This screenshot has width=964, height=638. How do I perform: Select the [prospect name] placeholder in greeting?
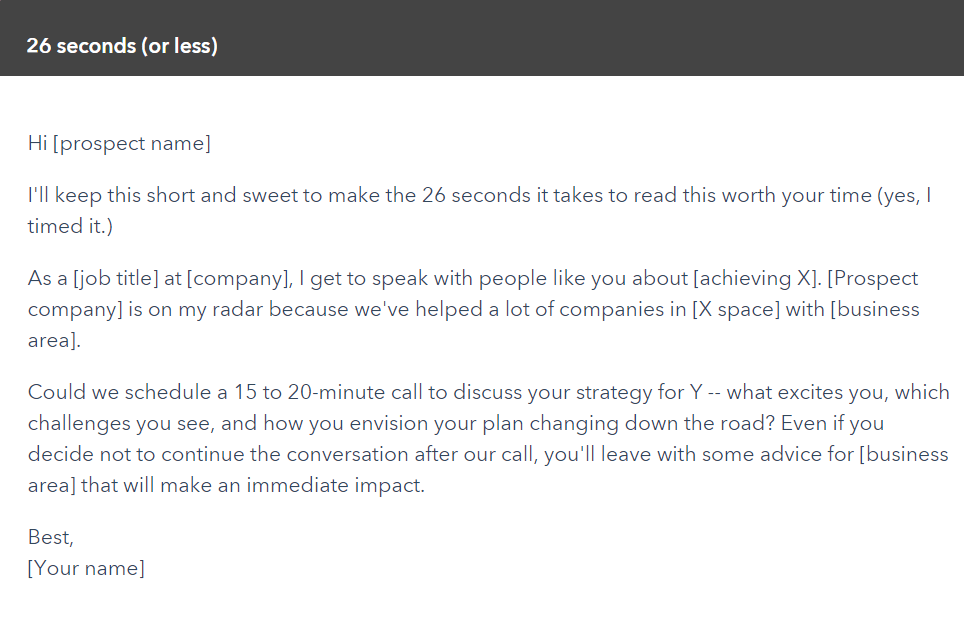pos(132,143)
